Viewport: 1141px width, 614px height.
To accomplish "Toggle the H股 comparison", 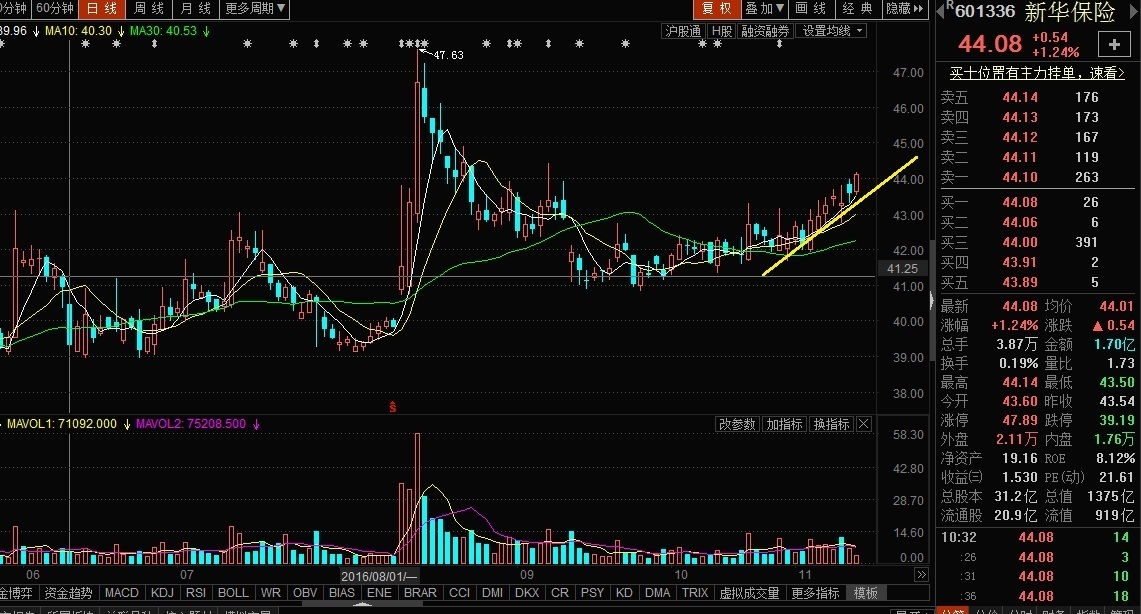I will [722, 31].
